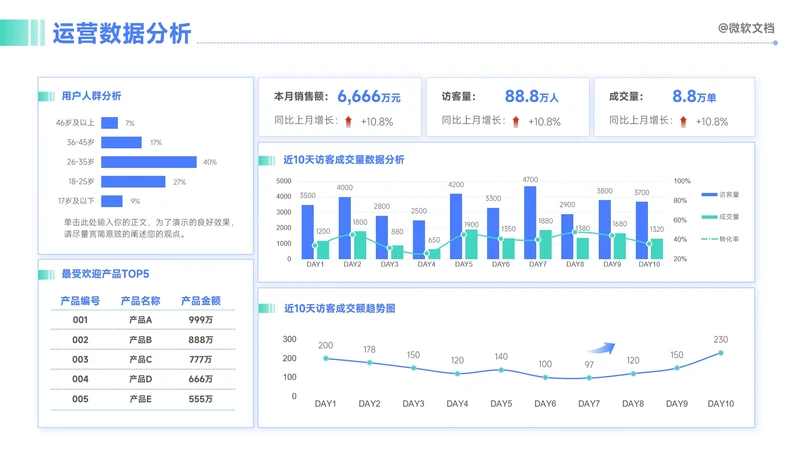This screenshot has width=800, height=450.
Task: Click the blue upward trend arrow in trend chart
Action: click(600, 348)
